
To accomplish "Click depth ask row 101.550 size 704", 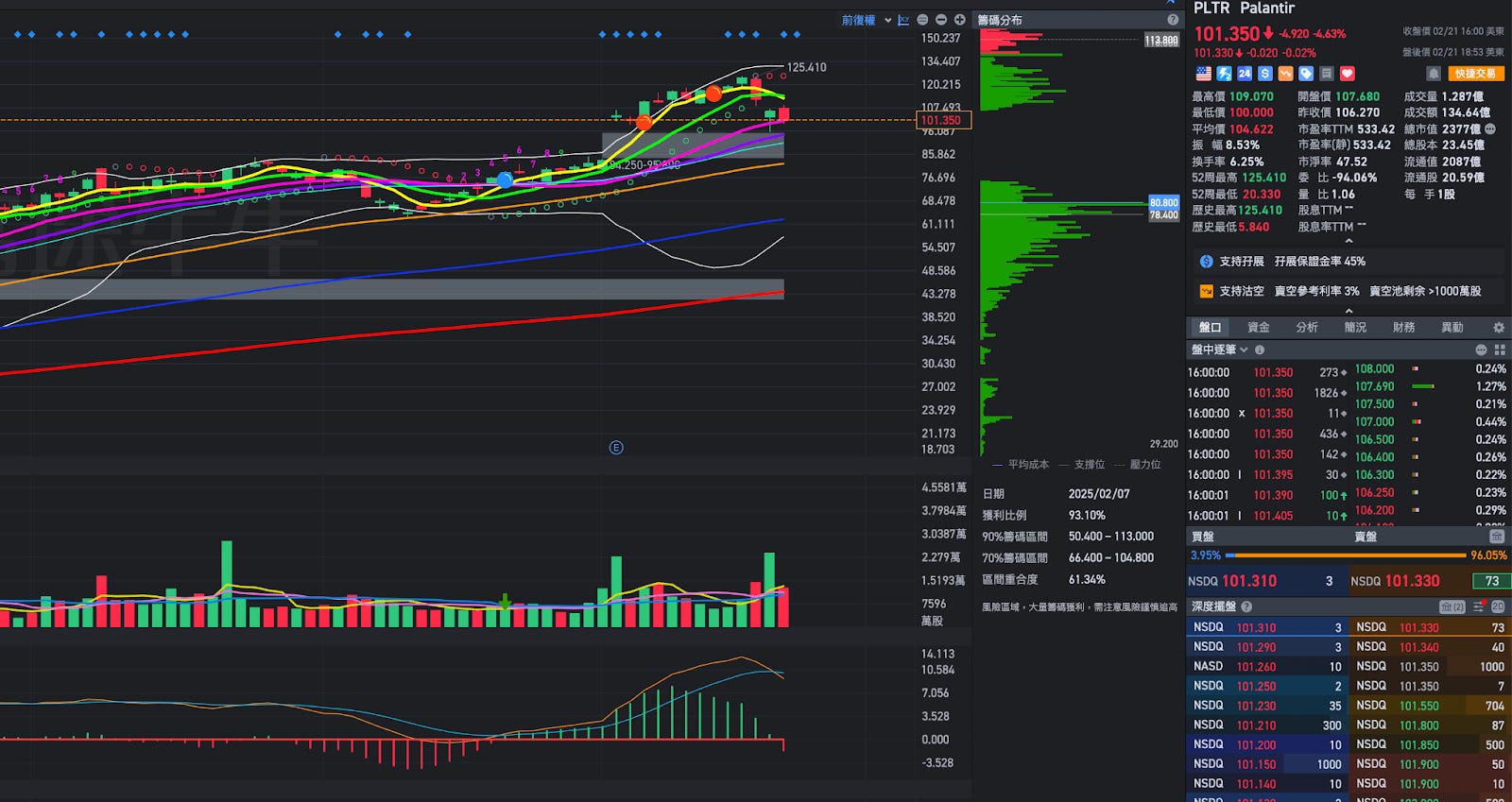I will pyautogui.click(x=1430, y=706).
